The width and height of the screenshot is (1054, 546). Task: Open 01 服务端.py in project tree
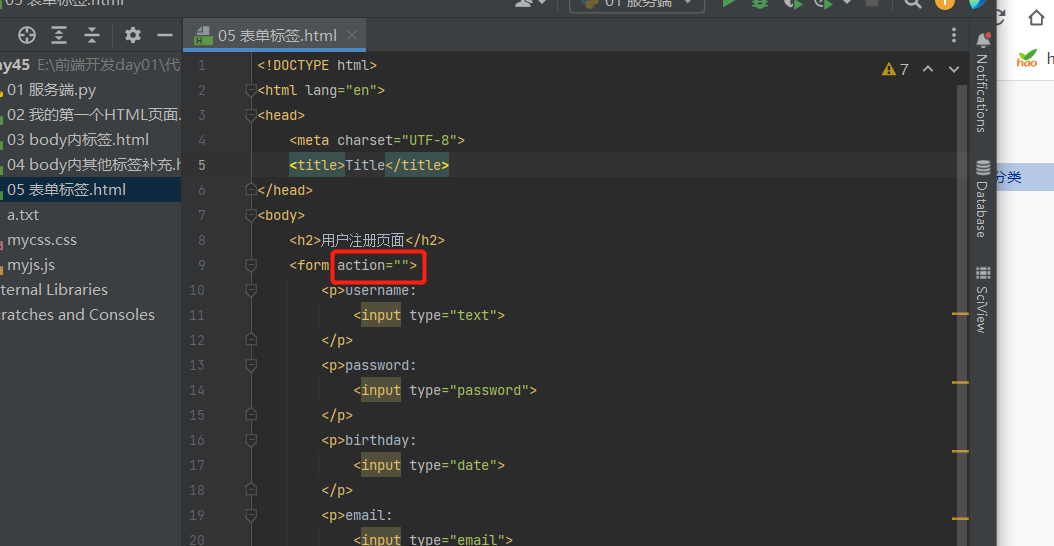pos(52,90)
